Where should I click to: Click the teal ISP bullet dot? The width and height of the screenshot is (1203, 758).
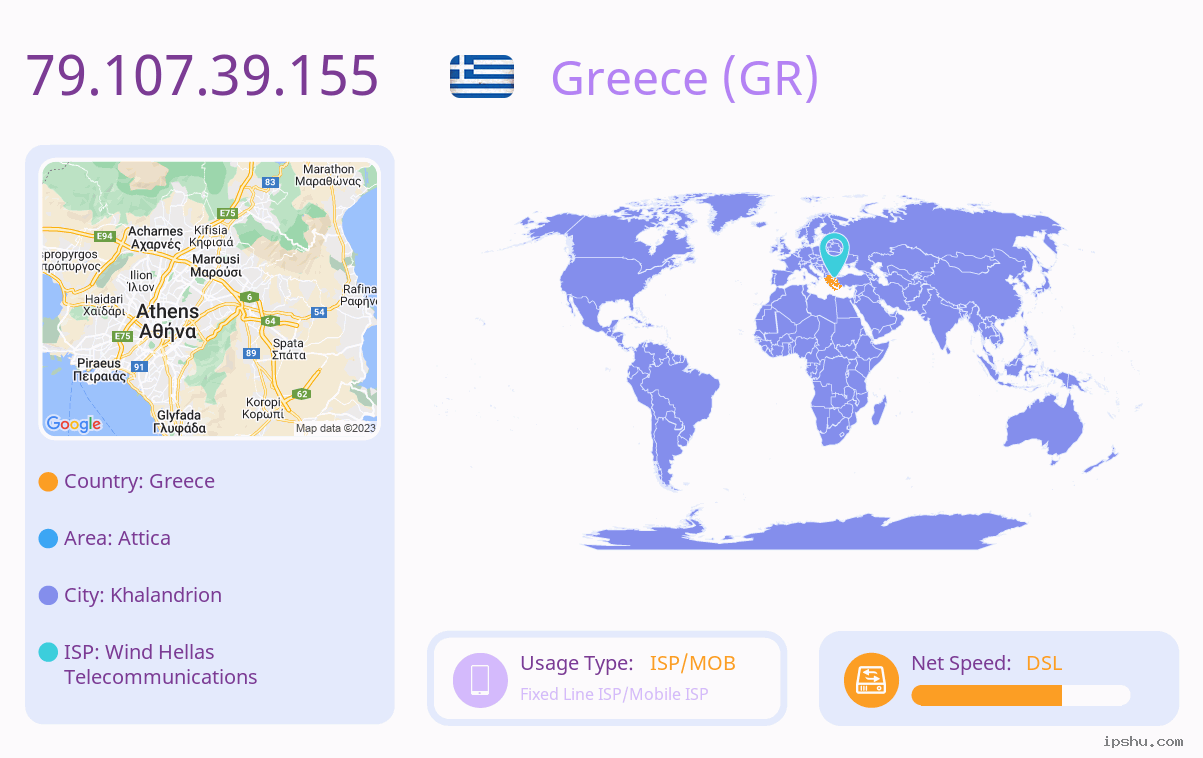tap(48, 653)
